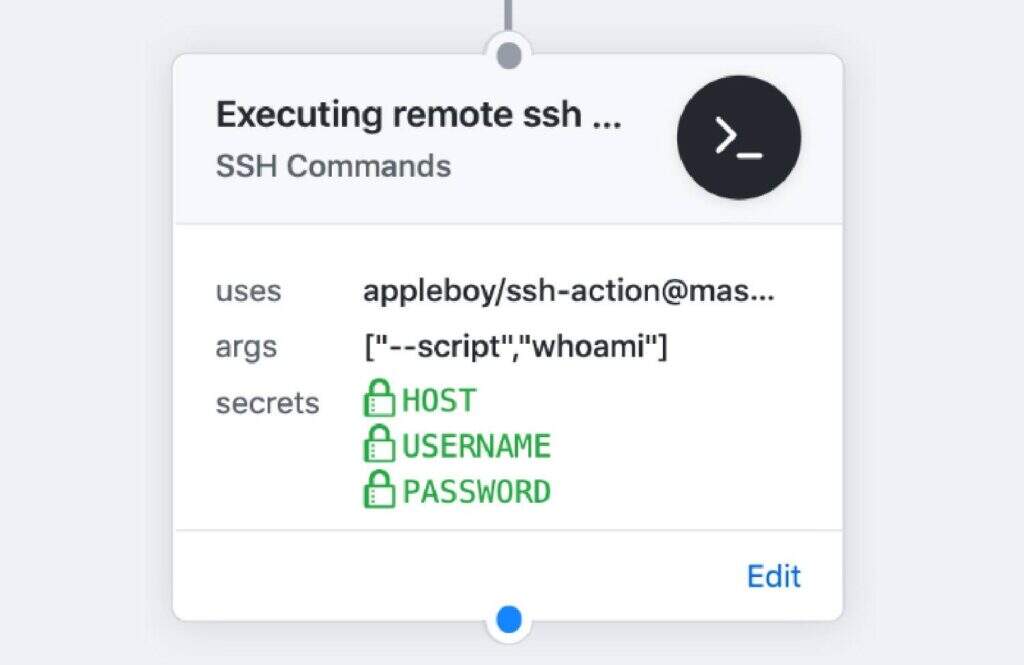Click the HOST secret lock icon
This screenshot has height=665, width=1024.
pos(379,398)
